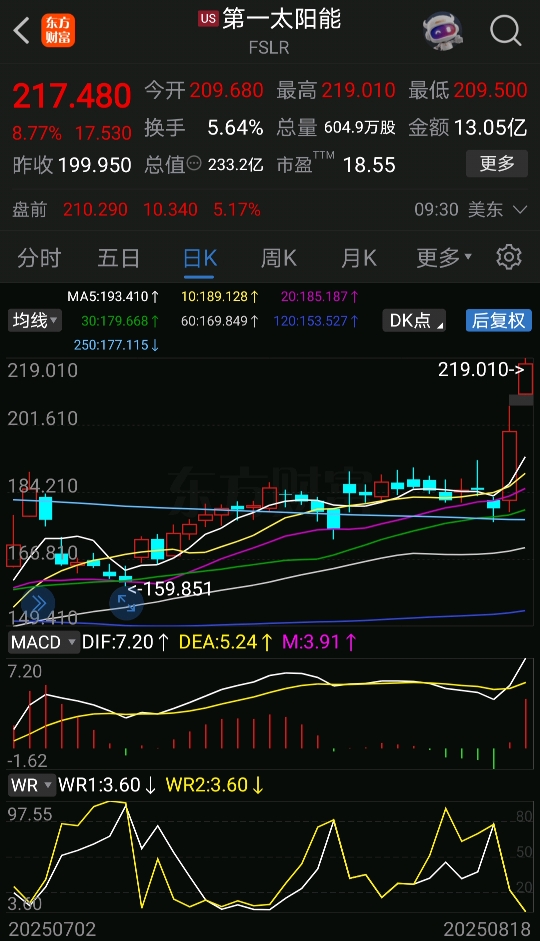Toggle the 后复权 adjustment button
Screen dimensions: 540x941
(x=499, y=320)
